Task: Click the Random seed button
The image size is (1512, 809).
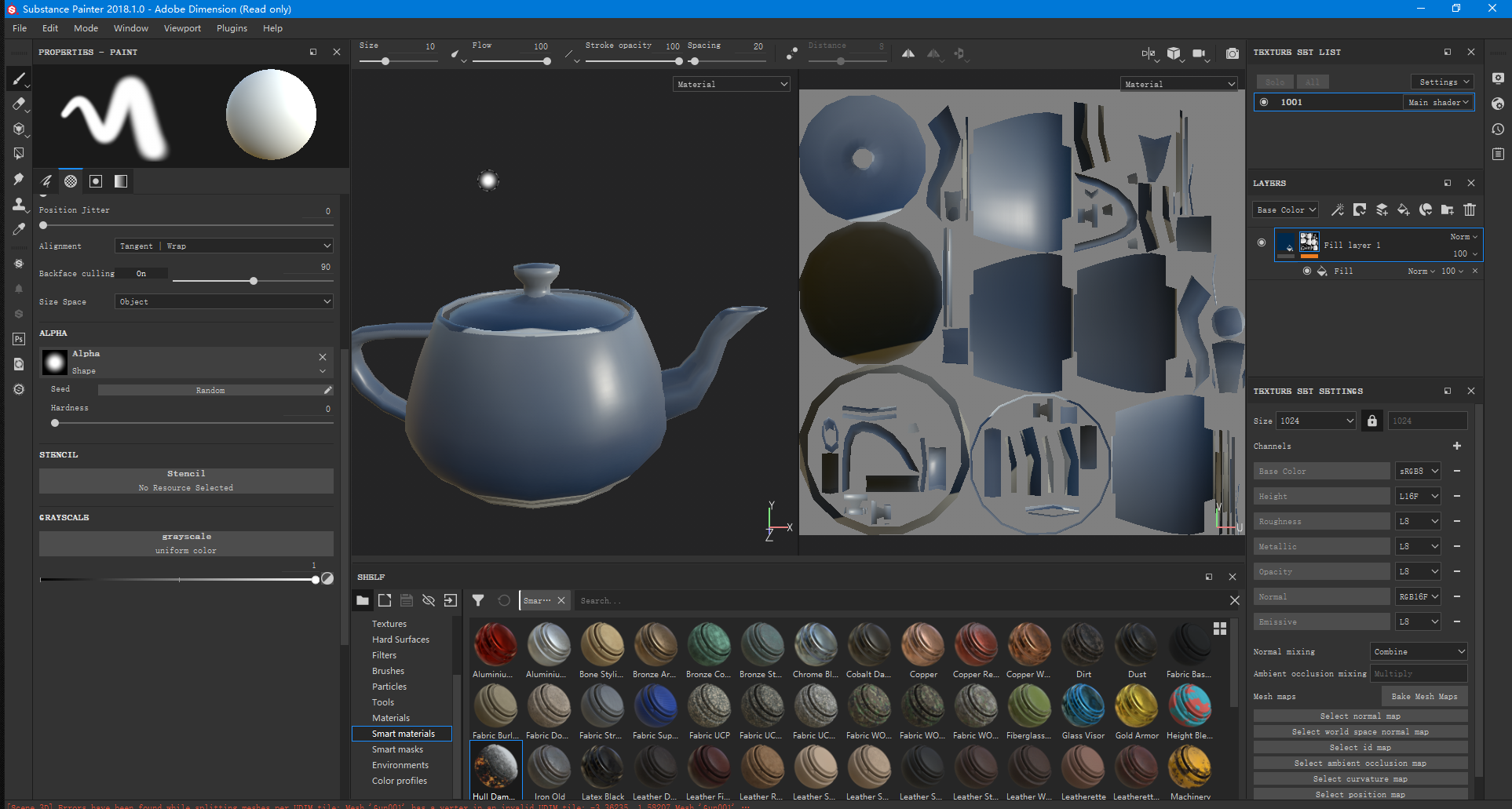Action: pos(210,390)
